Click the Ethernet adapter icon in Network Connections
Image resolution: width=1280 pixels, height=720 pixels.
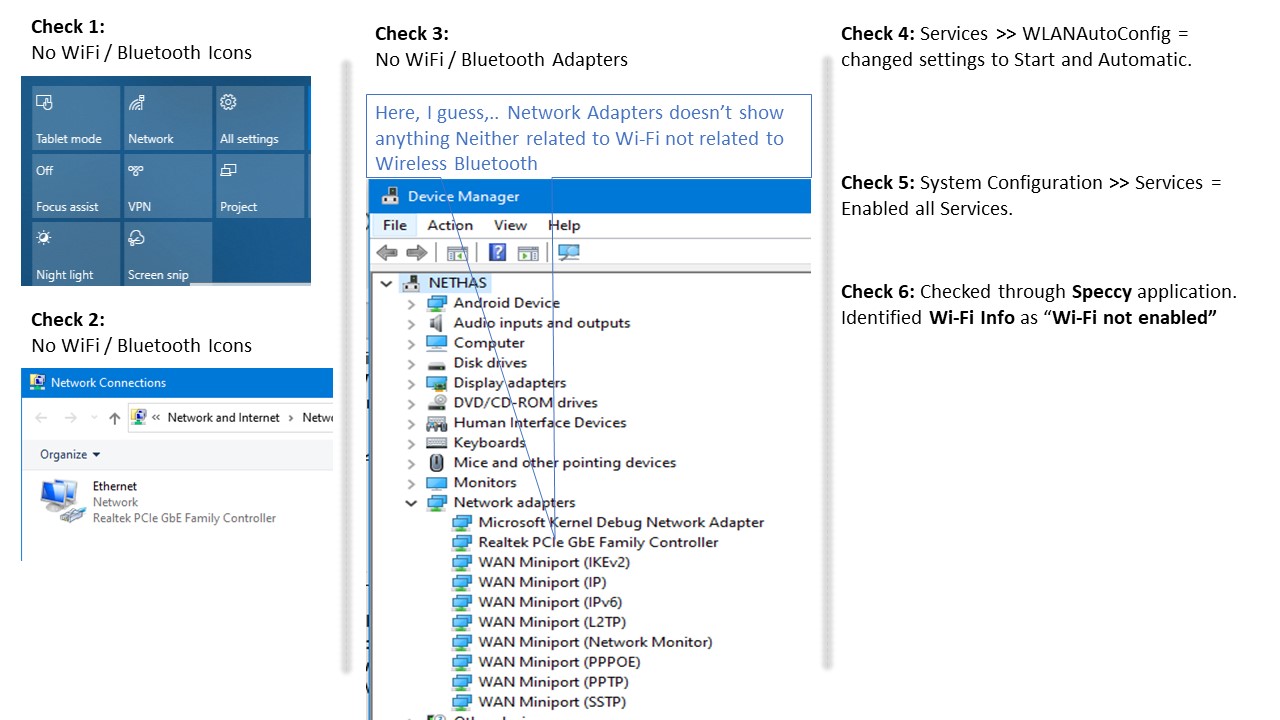point(62,501)
